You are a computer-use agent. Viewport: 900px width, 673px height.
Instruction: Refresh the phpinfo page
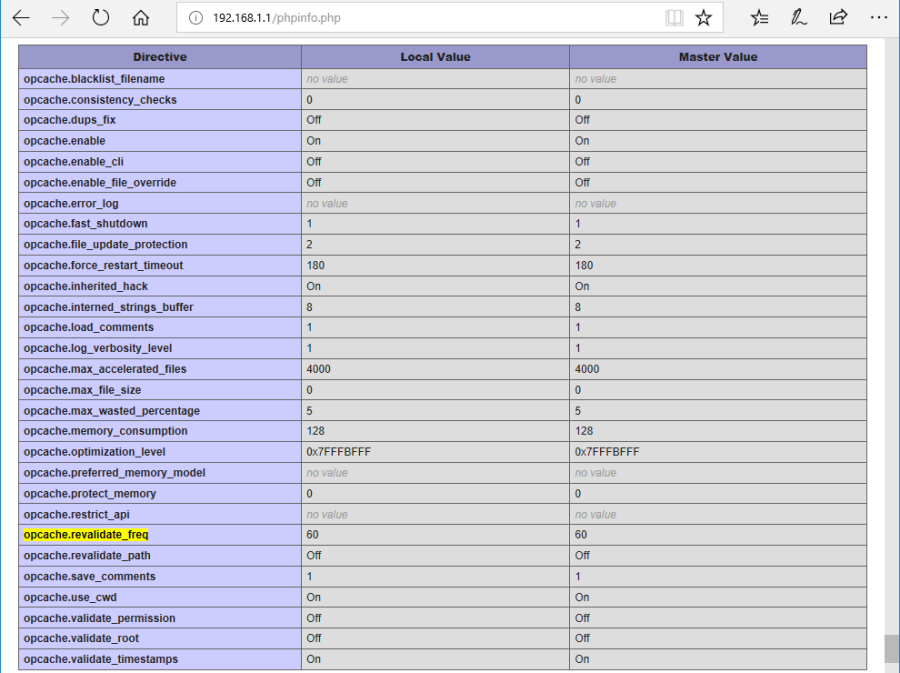[100, 18]
